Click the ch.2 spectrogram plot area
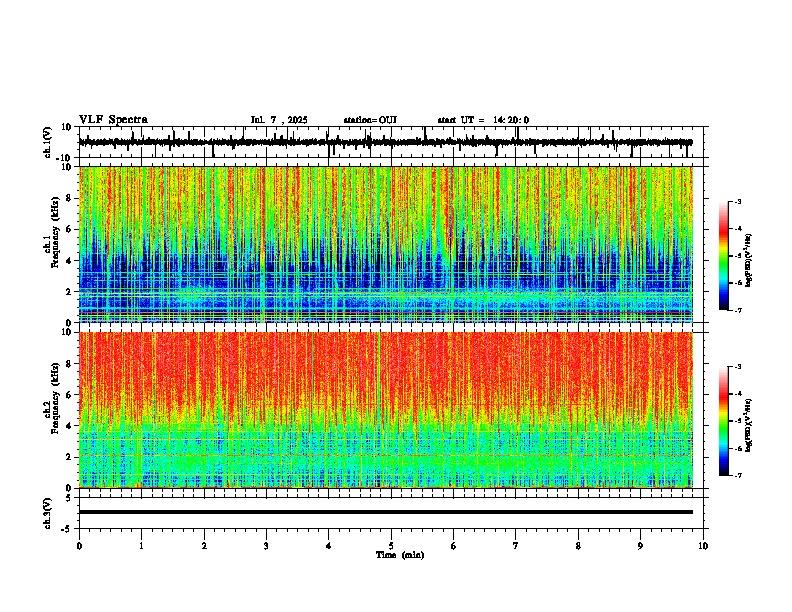 click(x=386, y=410)
